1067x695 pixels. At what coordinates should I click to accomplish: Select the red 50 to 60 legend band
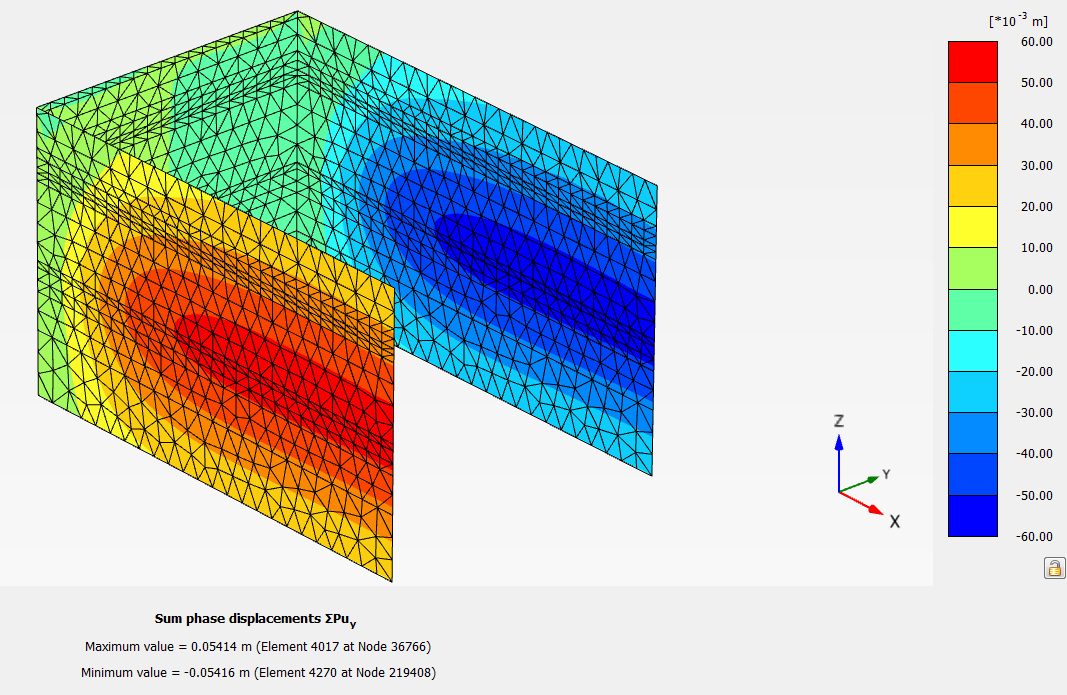[x=972, y=62]
